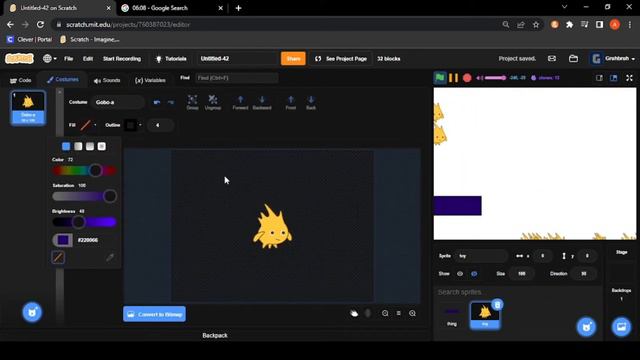Open the account dropdown at top right

click(613, 59)
